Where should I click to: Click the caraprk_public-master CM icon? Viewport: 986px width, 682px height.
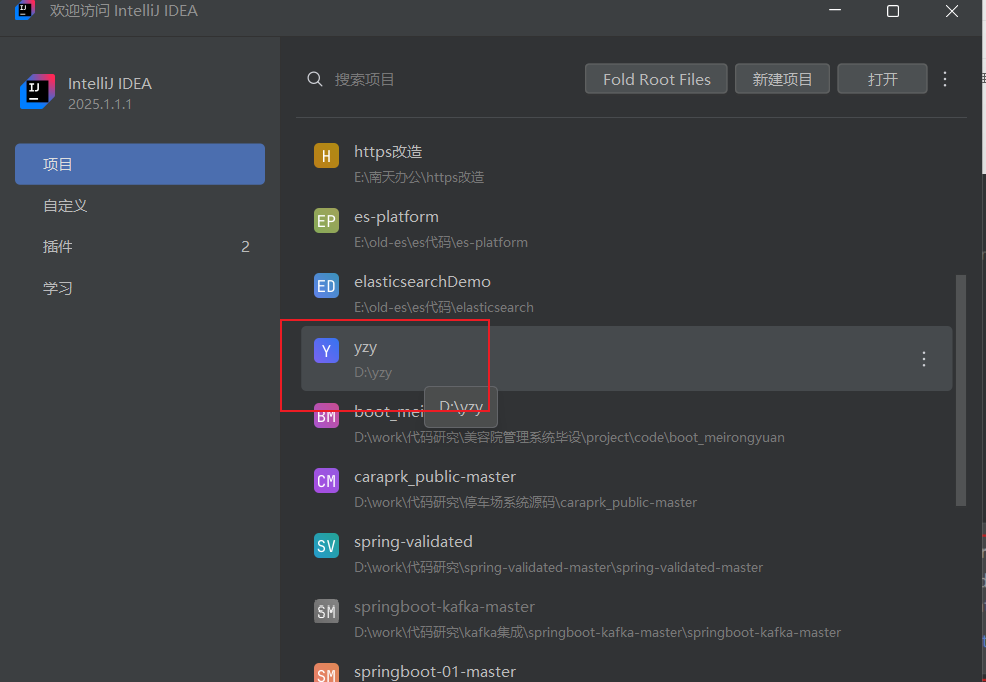tap(326, 481)
